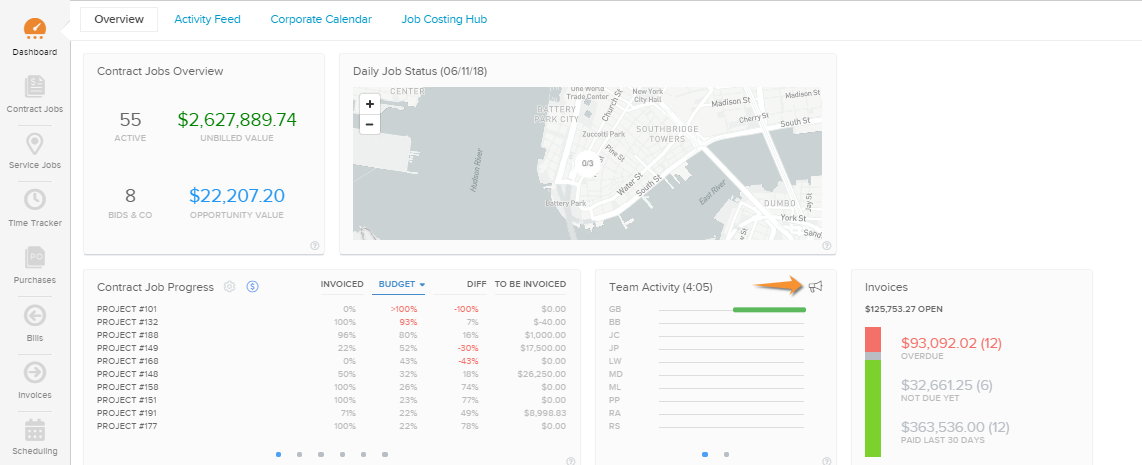Zoom in on the map
The width and height of the screenshot is (1142, 465).
370,104
